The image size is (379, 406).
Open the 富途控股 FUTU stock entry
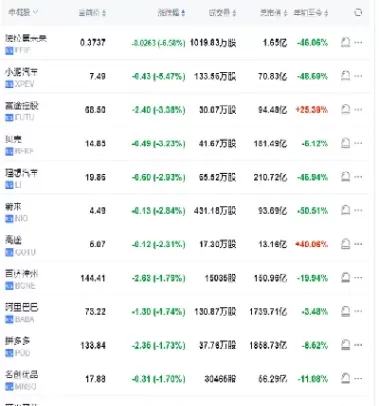point(22,111)
